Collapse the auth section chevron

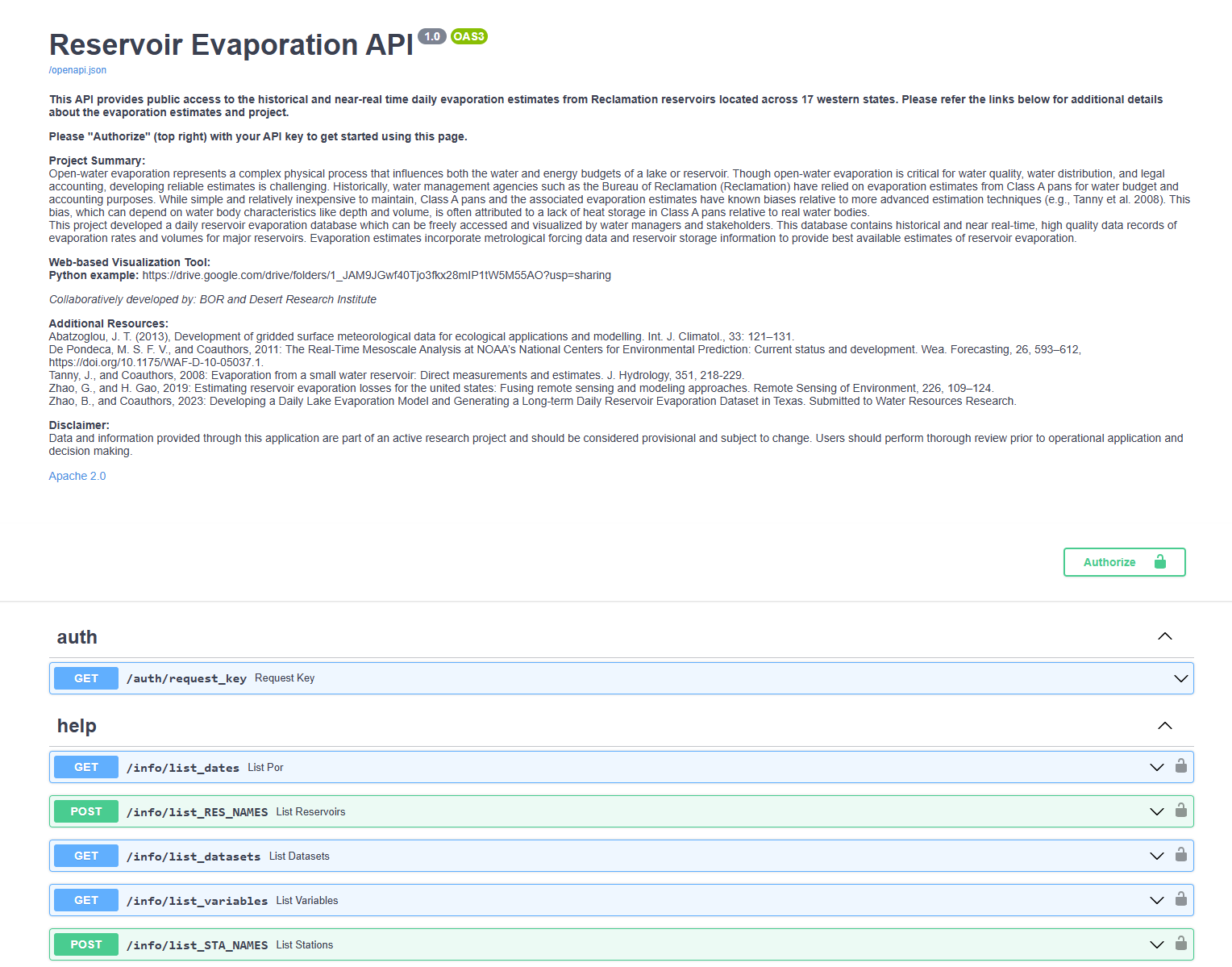1164,636
